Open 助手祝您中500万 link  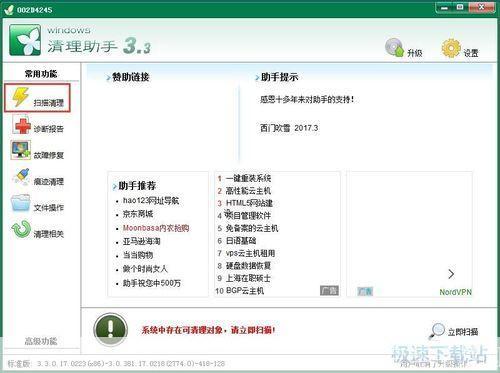tap(152, 283)
